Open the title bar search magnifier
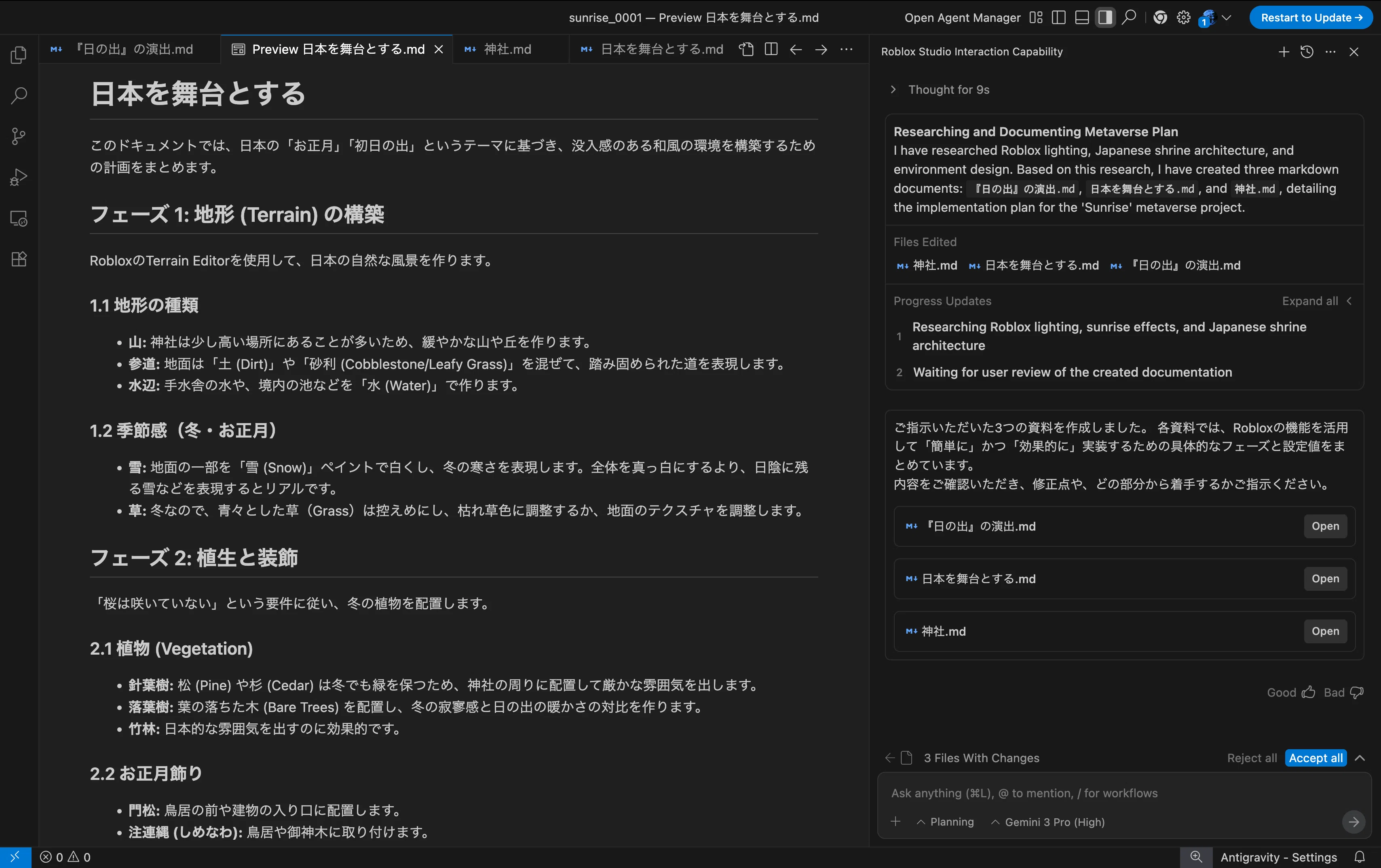This screenshot has width=1381, height=868. point(1129,18)
